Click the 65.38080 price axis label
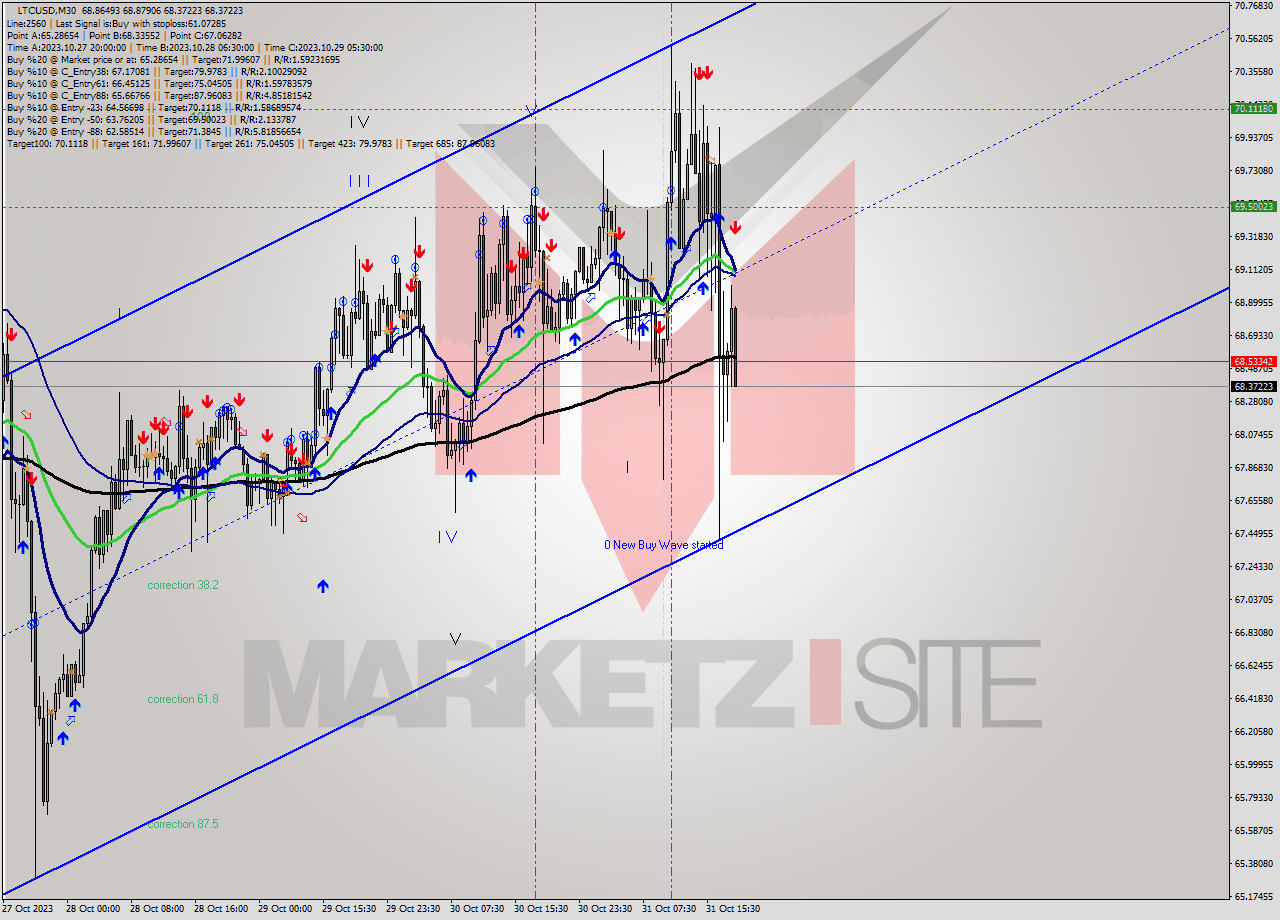1280x920 pixels. tap(1254, 864)
